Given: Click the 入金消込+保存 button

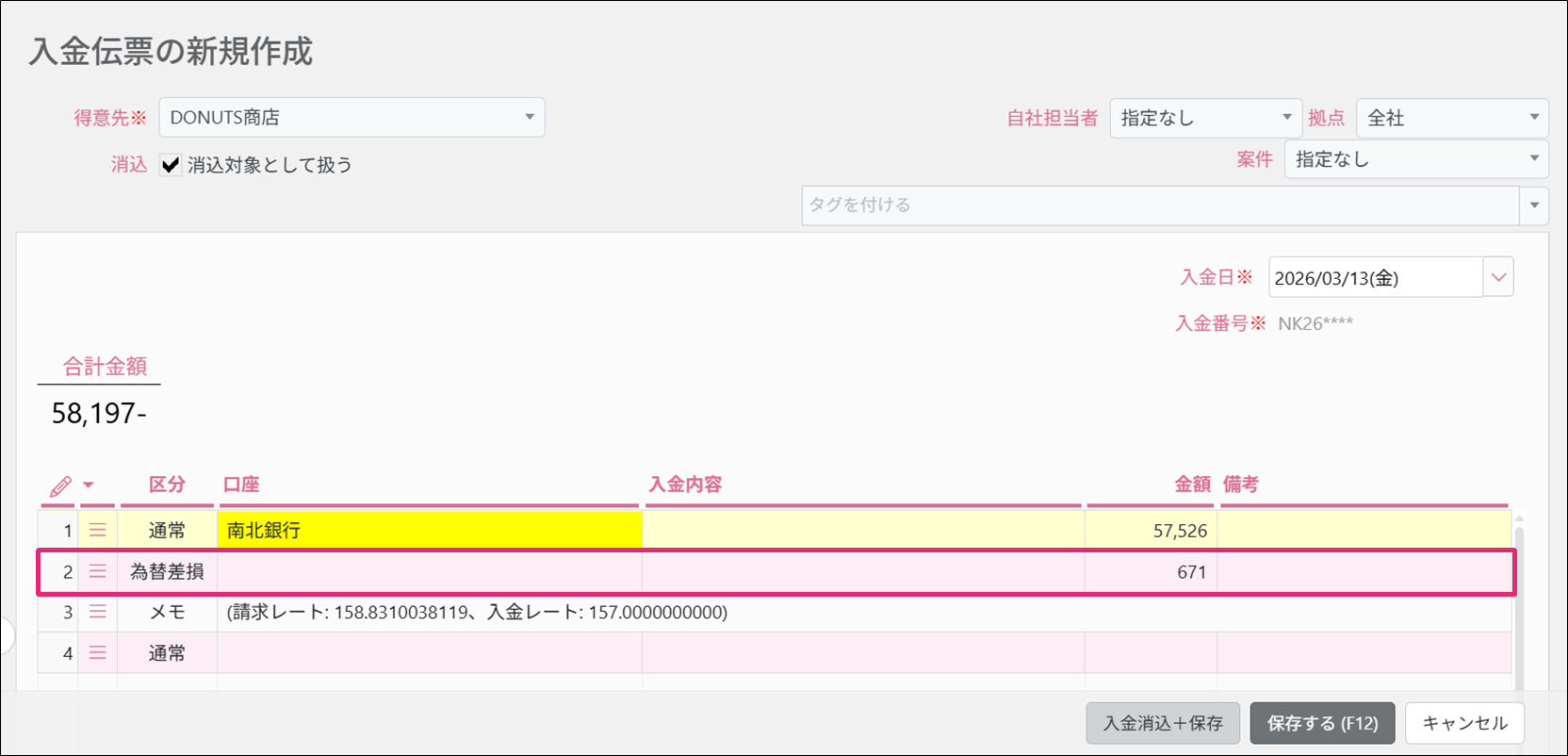Looking at the screenshot, I should [x=1163, y=723].
